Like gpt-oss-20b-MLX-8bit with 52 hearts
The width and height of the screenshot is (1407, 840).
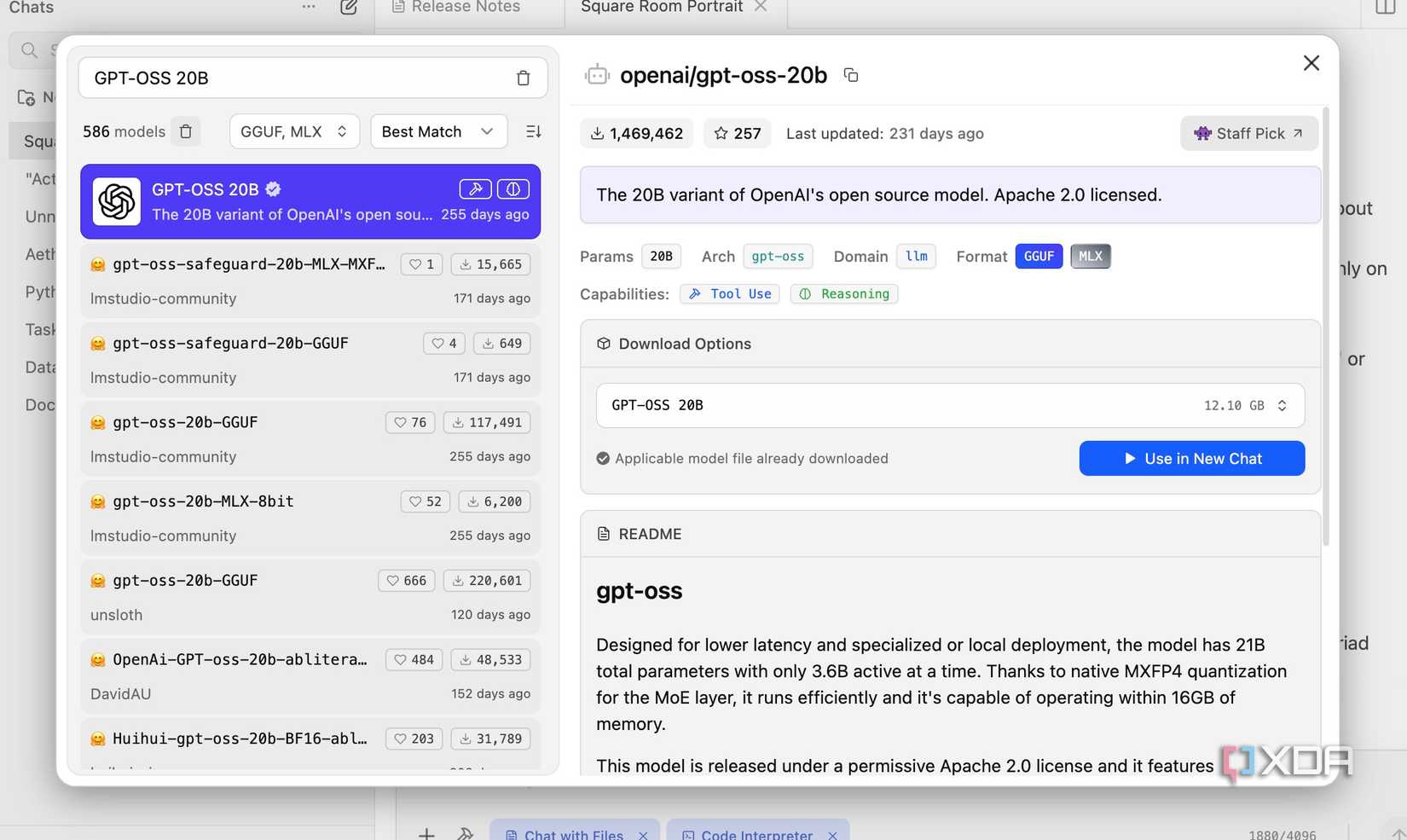coord(425,501)
